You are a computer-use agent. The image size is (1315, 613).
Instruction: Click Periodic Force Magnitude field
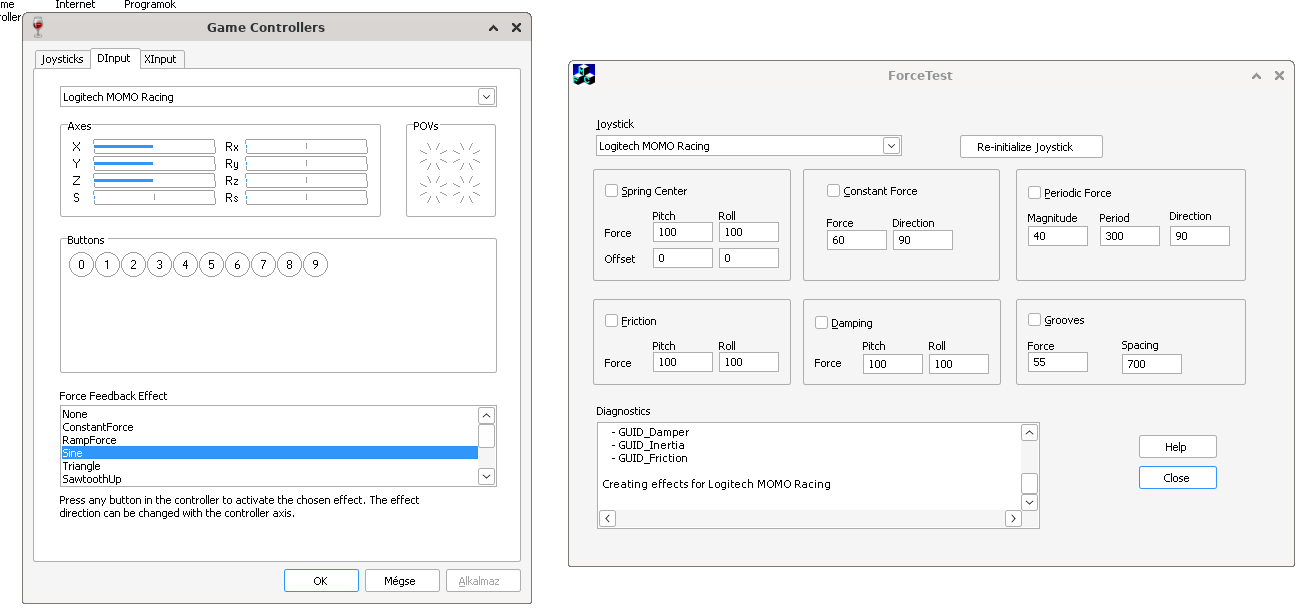[x=1058, y=236]
